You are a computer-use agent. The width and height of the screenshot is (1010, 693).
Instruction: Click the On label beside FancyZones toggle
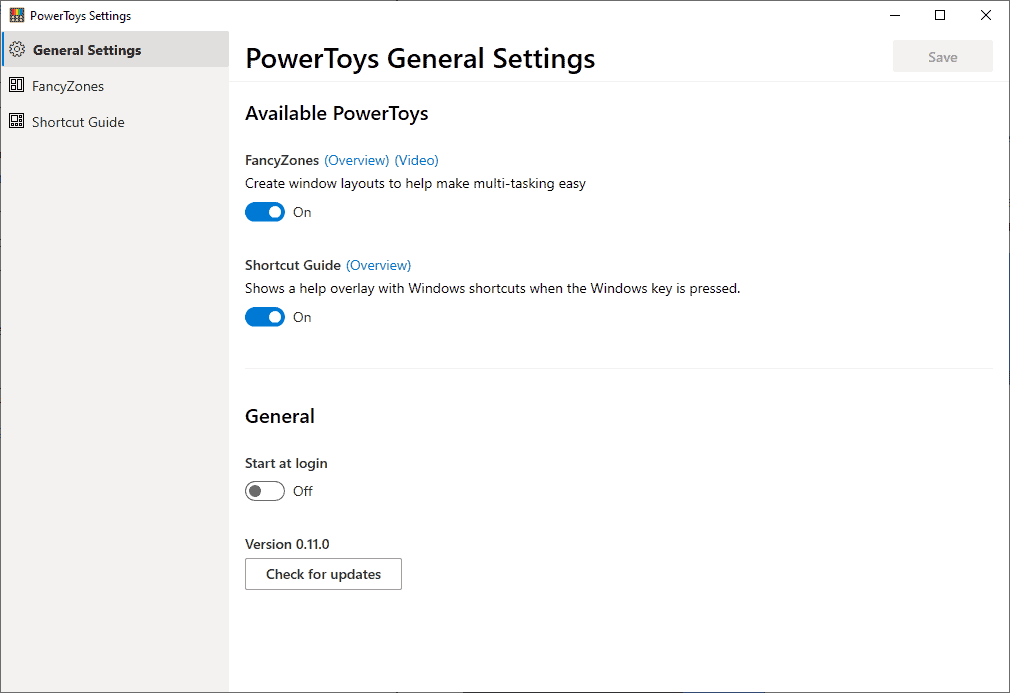pos(302,211)
